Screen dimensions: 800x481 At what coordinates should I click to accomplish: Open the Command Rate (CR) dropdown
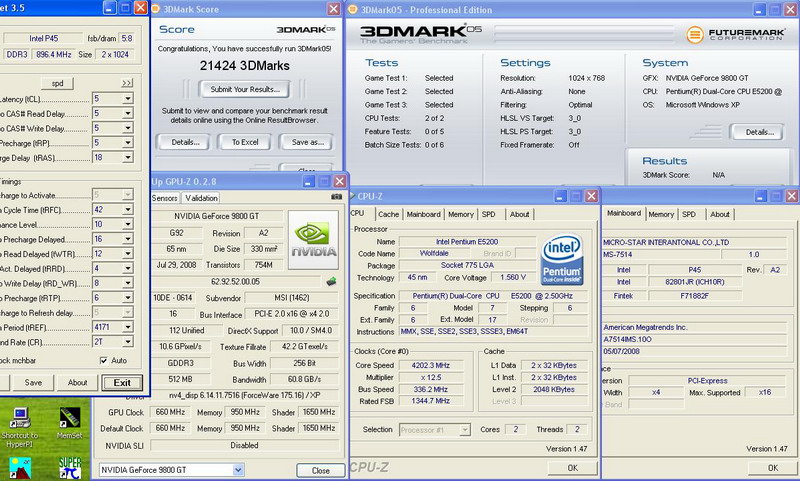tap(128, 342)
